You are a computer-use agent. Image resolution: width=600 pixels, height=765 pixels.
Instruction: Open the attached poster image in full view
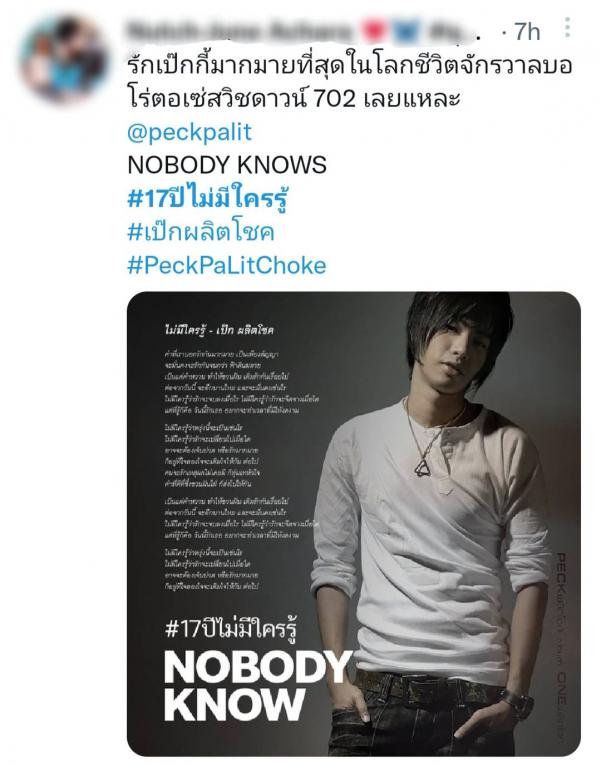354,523
